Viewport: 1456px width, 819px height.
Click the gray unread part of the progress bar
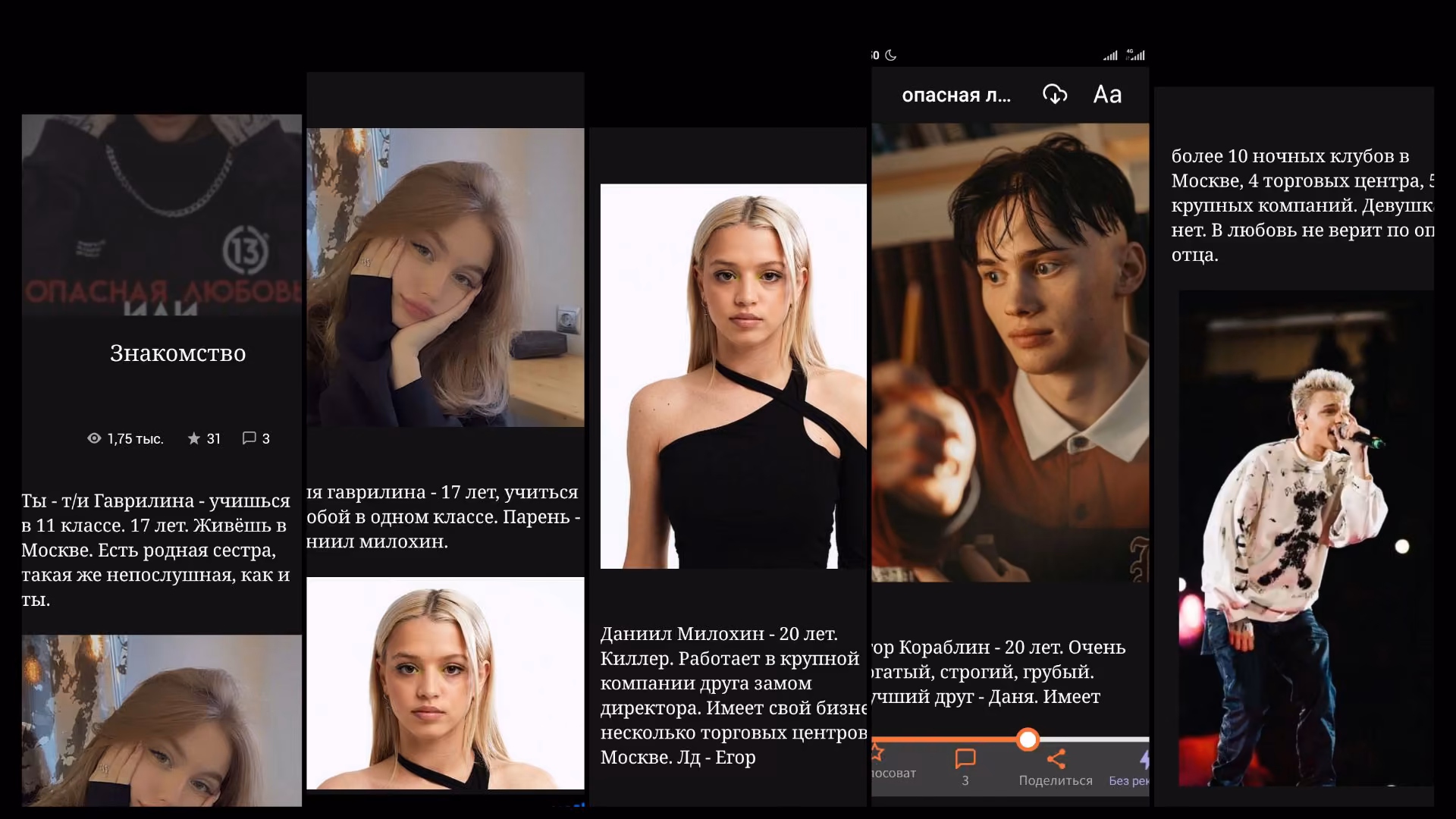1094,739
